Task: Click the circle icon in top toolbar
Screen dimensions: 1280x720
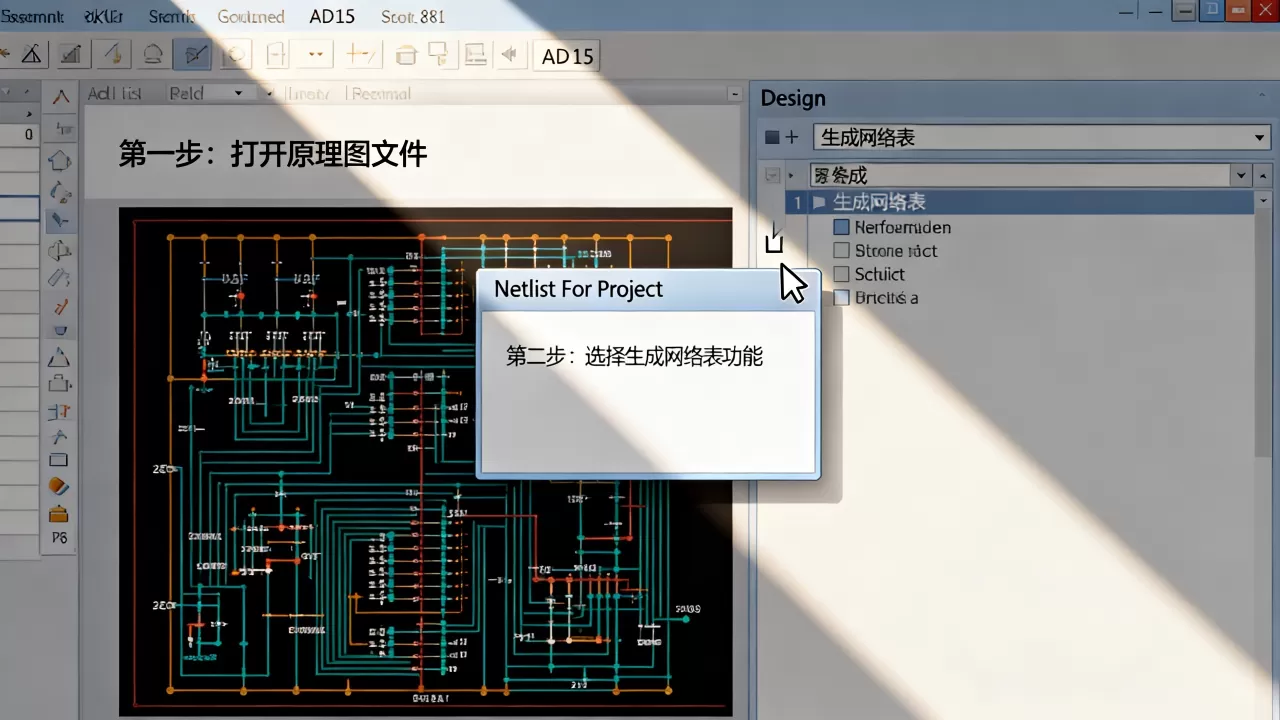Action: tap(235, 55)
